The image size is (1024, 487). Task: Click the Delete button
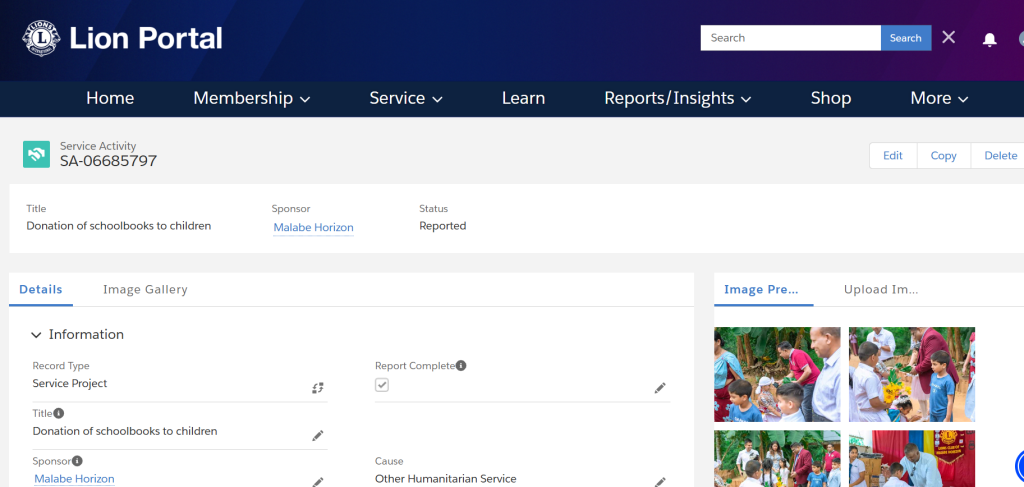pyautogui.click(x=1000, y=155)
